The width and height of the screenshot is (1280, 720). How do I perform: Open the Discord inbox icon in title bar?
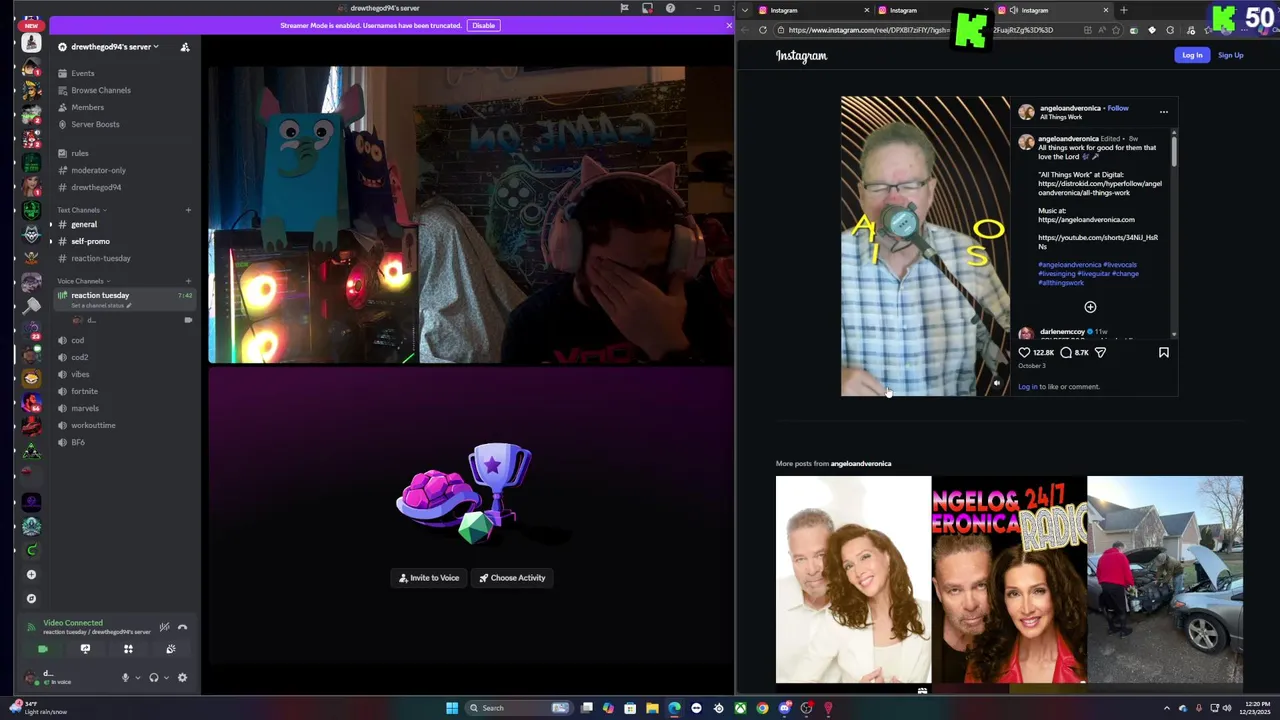pos(647,8)
